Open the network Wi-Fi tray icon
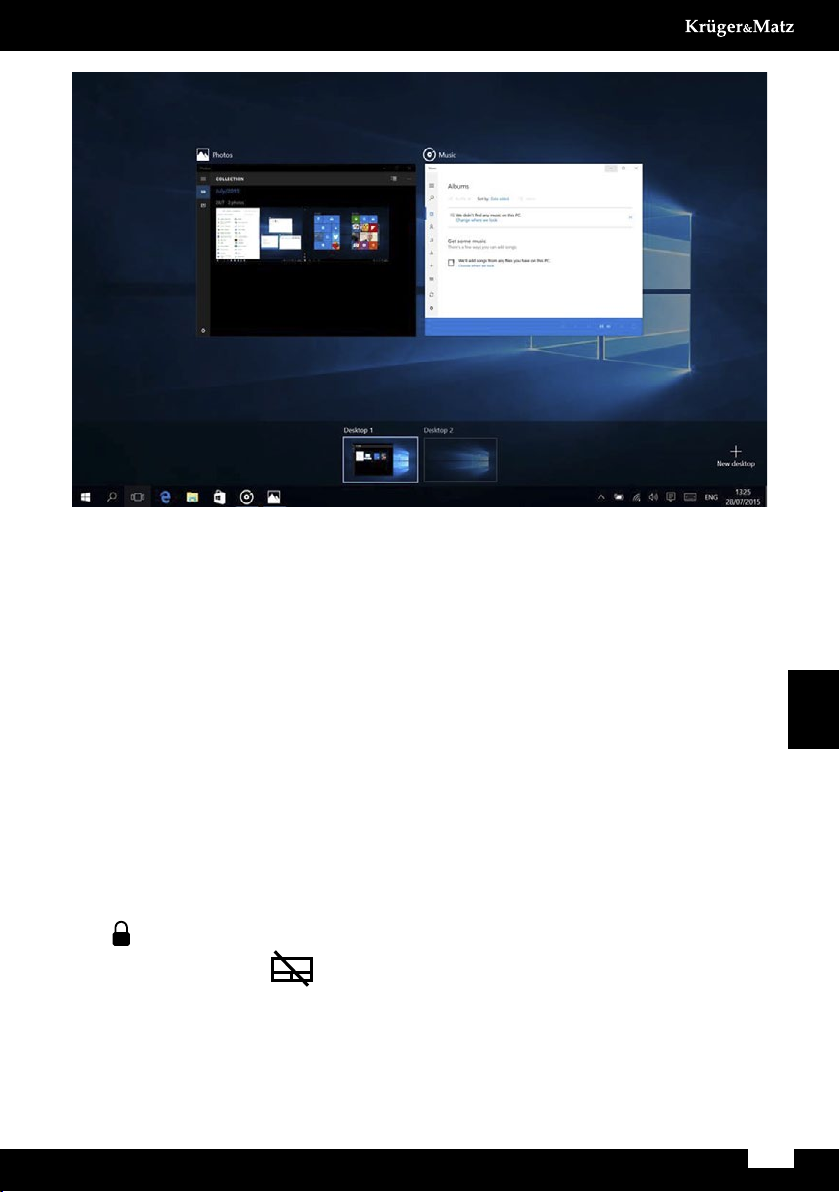 point(636,497)
